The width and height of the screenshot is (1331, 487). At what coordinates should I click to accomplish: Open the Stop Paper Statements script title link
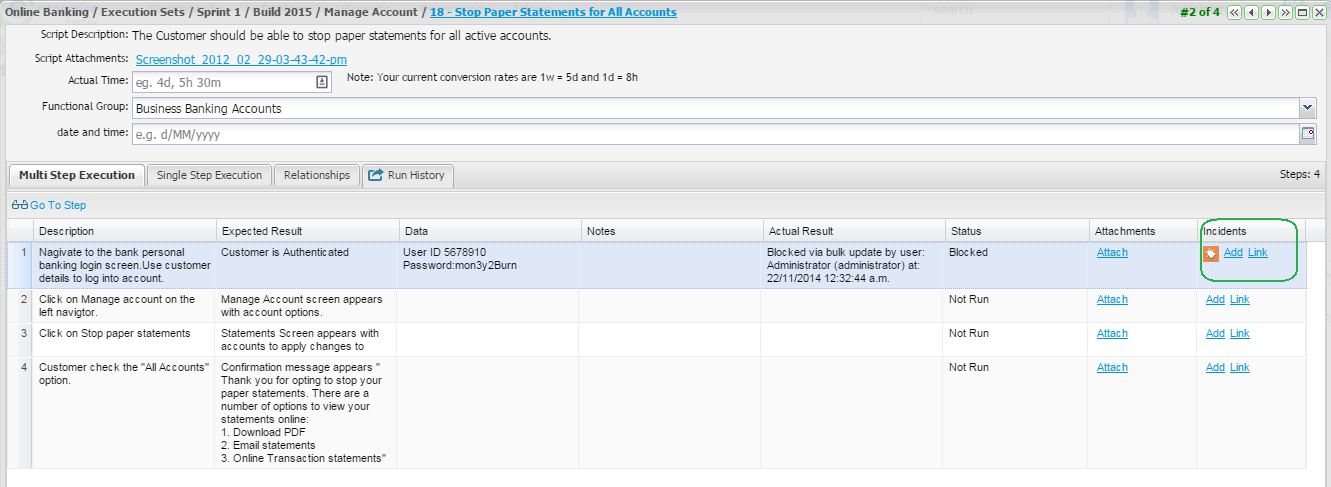click(553, 12)
